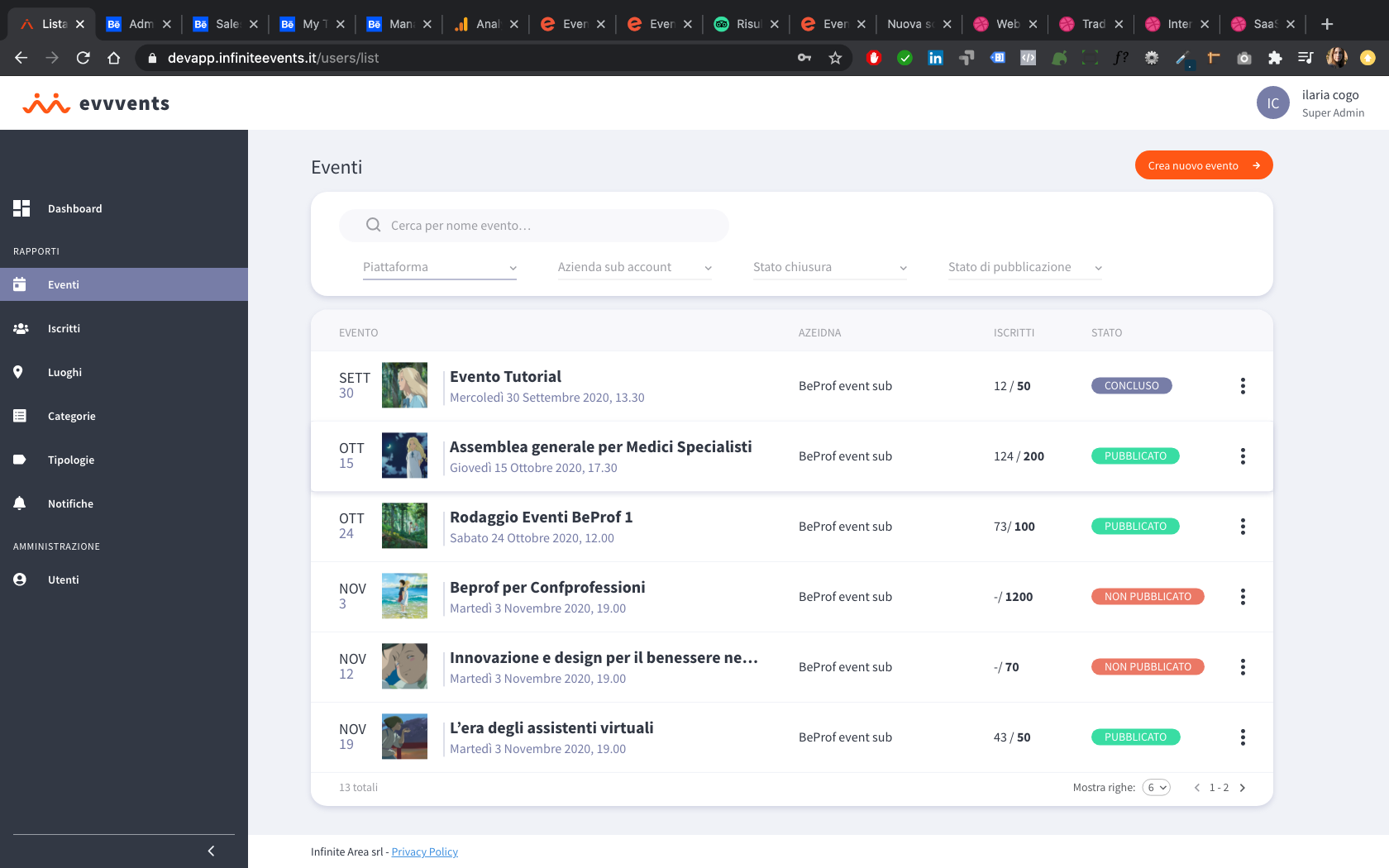Click the evvvents logo

coord(96,103)
